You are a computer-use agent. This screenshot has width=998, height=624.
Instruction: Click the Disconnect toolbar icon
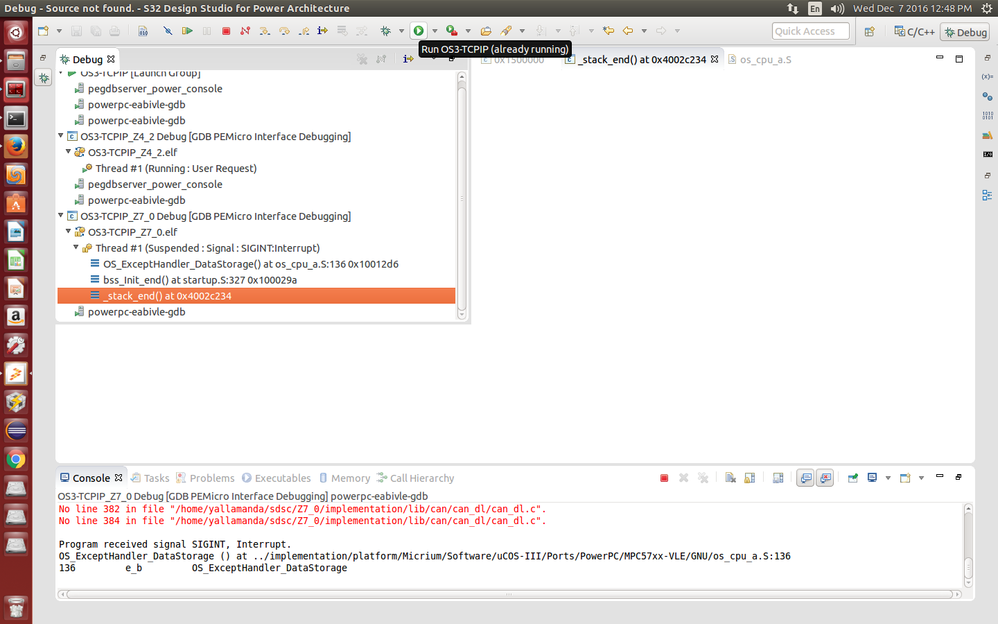click(245, 31)
